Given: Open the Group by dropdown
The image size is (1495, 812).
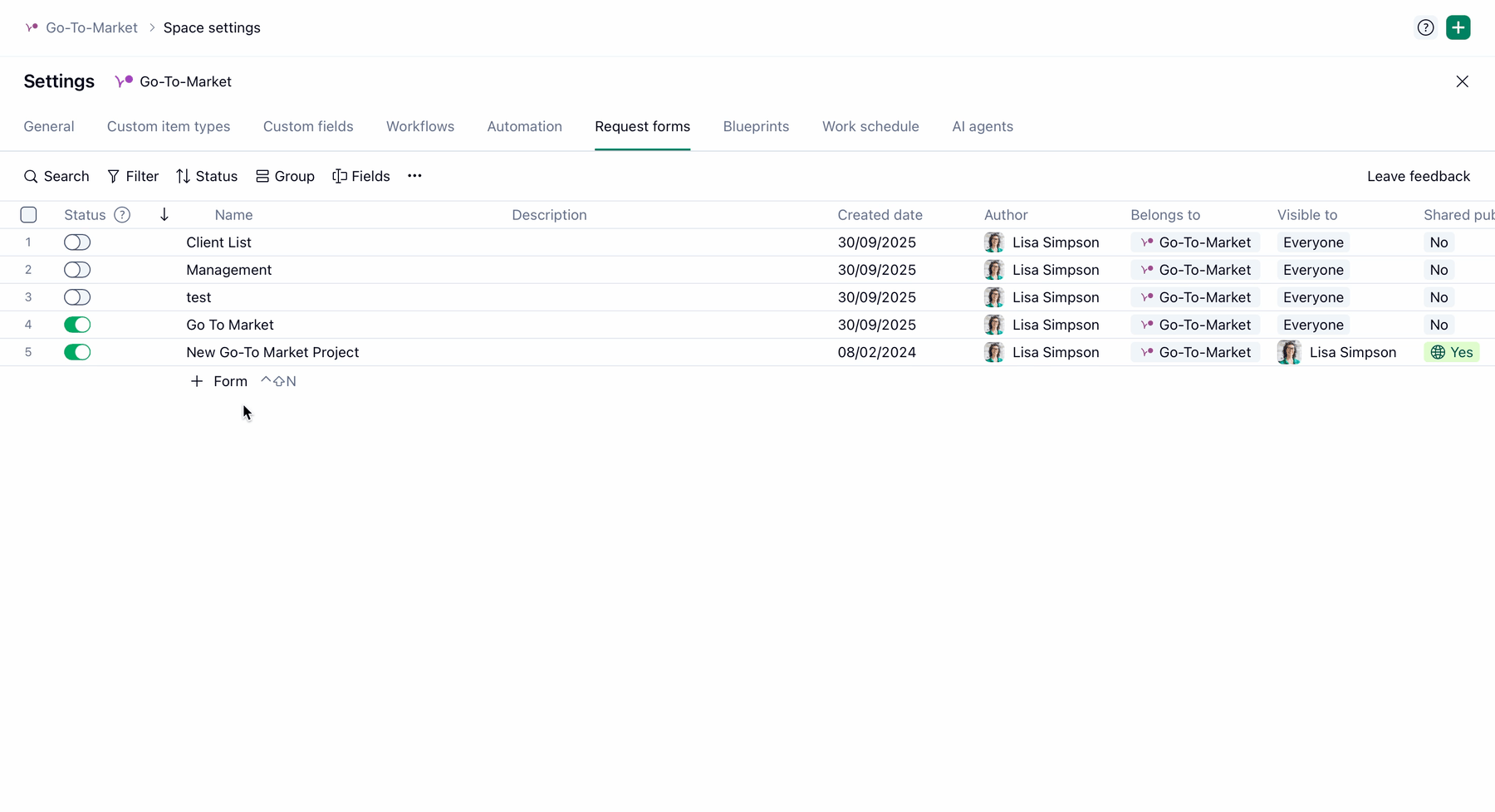Looking at the screenshot, I should pos(285,176).
